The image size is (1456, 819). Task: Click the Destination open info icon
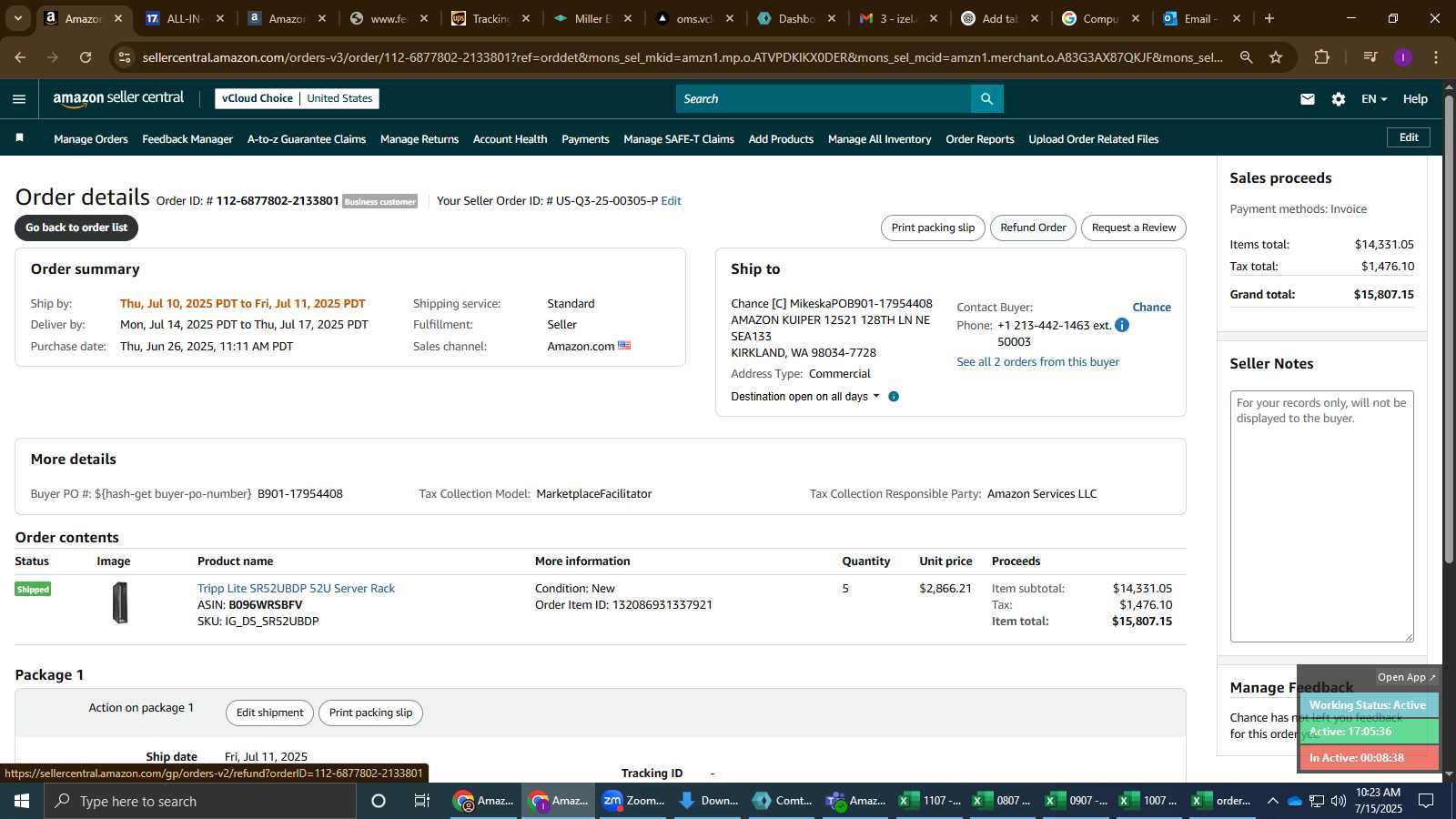tap(894, 397)
